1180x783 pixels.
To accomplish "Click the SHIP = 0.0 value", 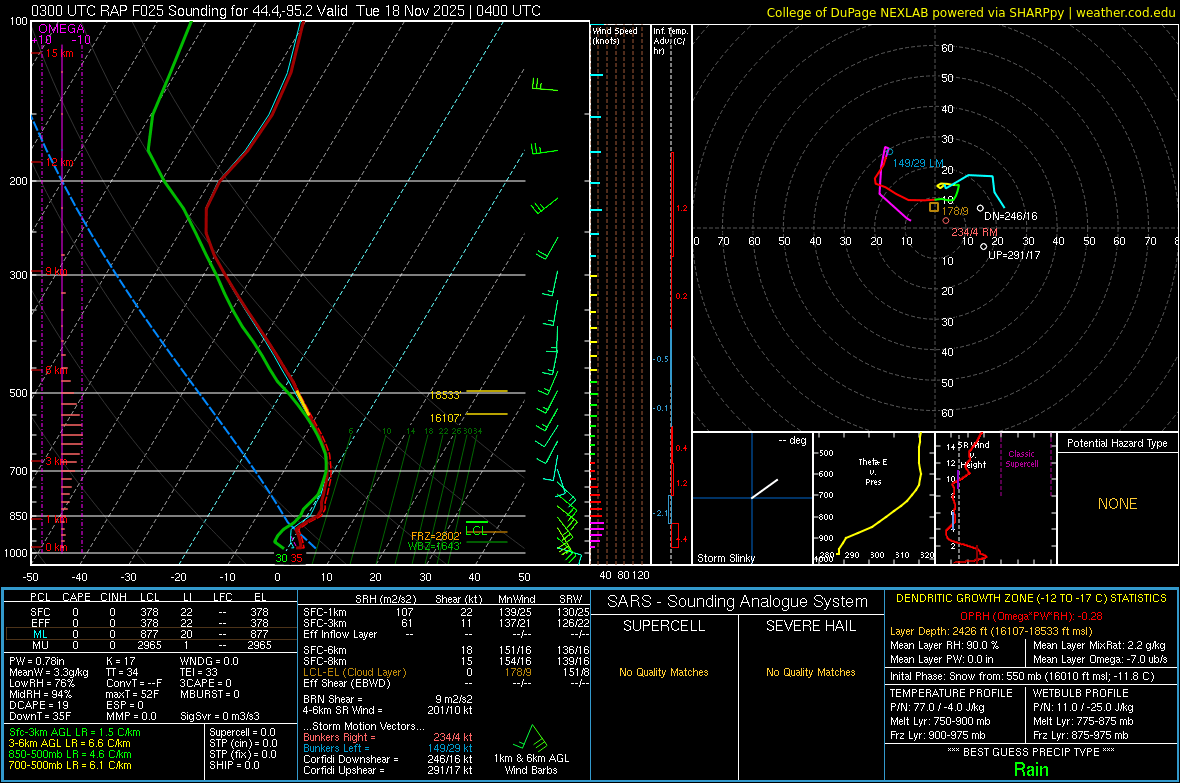I will click(x=234, y=766).
